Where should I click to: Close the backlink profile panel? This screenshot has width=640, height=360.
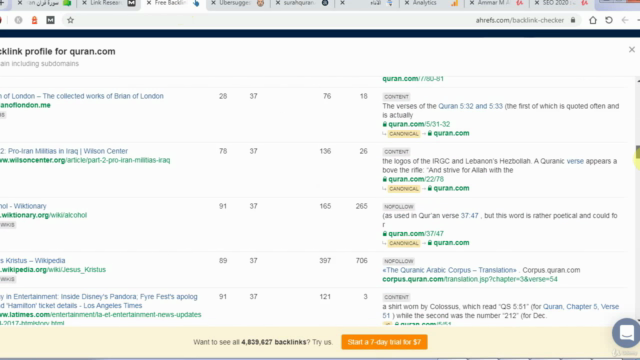[x=632, y=50]
